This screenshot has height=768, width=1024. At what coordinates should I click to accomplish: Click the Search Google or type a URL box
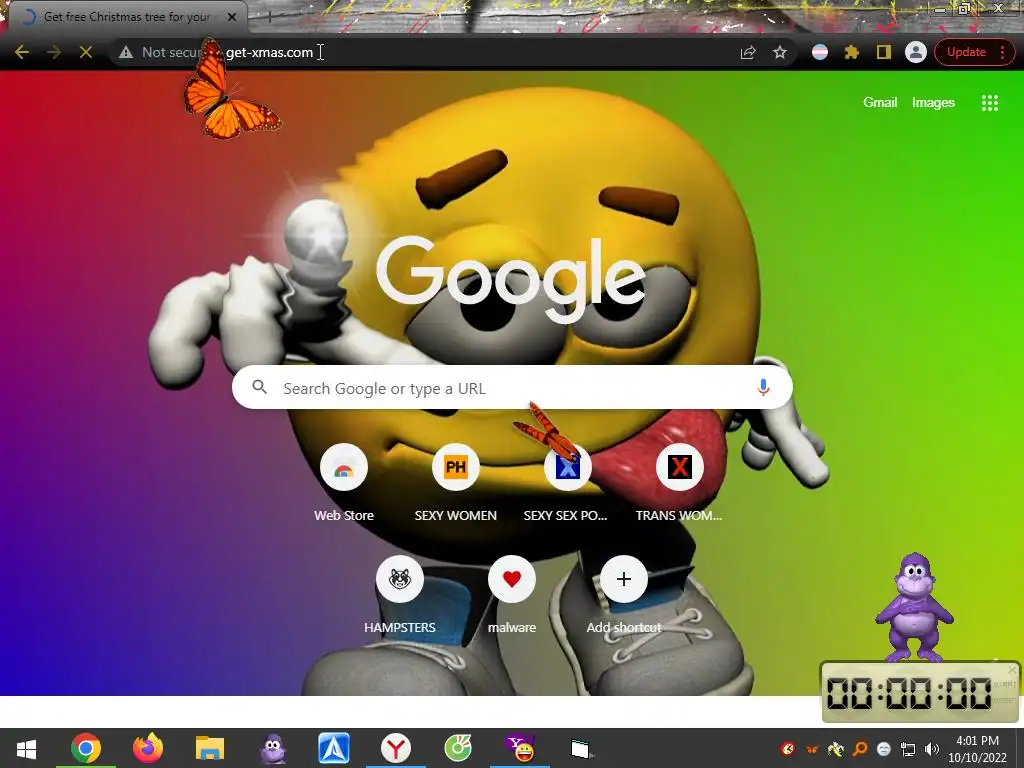point(512,387)
